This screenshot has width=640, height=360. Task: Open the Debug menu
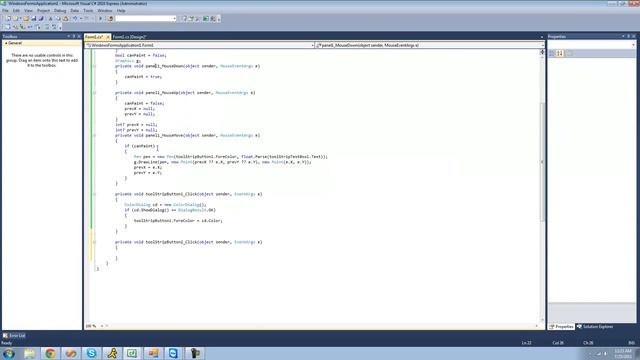(x=60, y=11)
